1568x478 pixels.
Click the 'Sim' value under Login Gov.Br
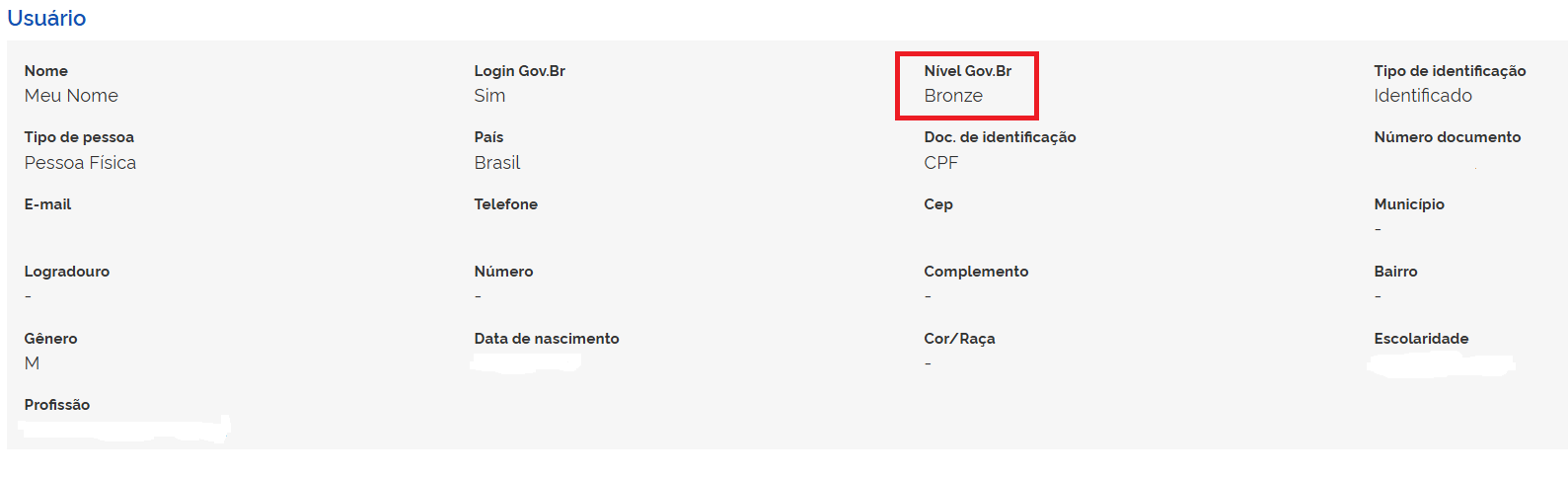[489, 96]
